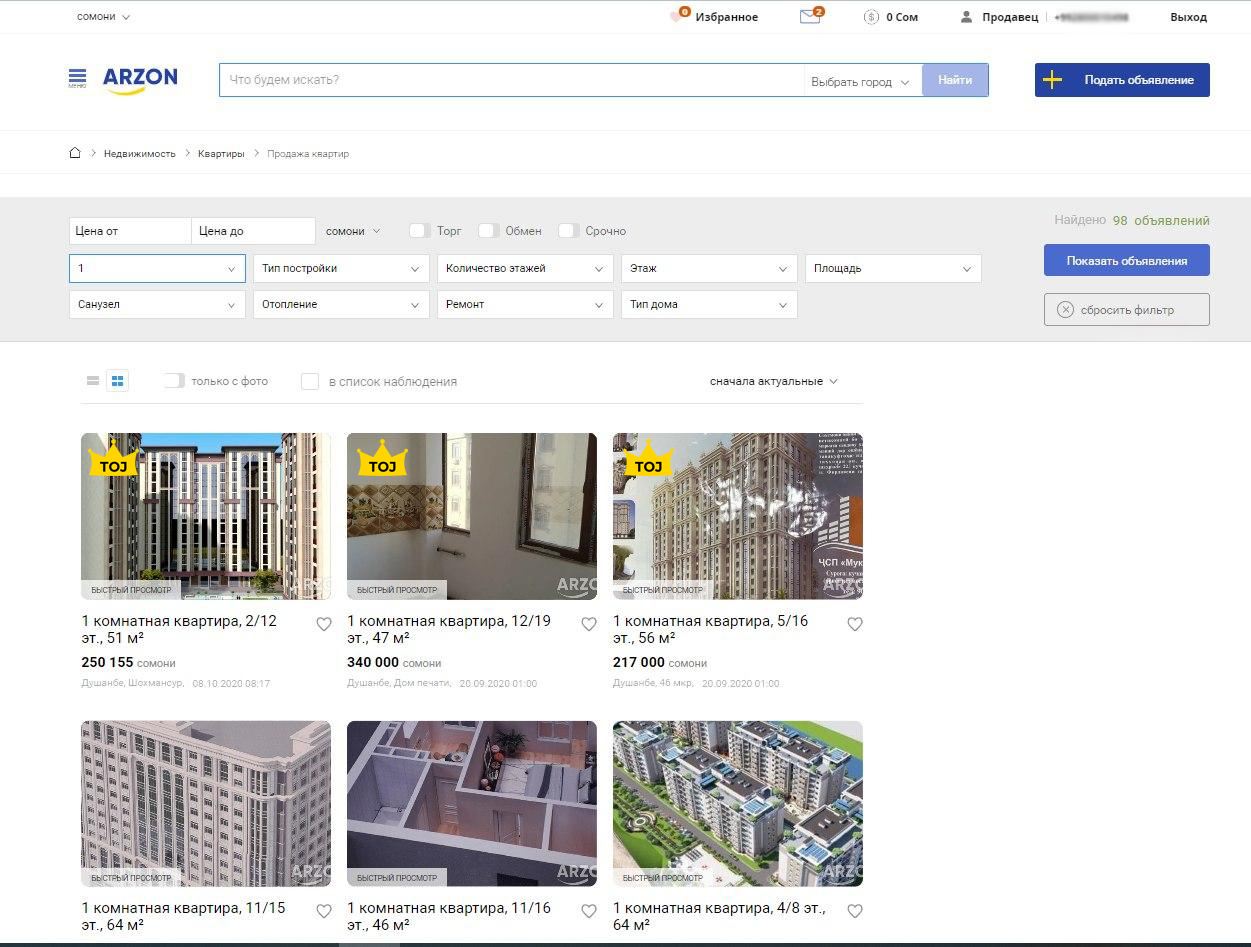Go to Недвижимость breadcrumb
This screenshot has height=947, width=1251.
[x=139, y=154]
